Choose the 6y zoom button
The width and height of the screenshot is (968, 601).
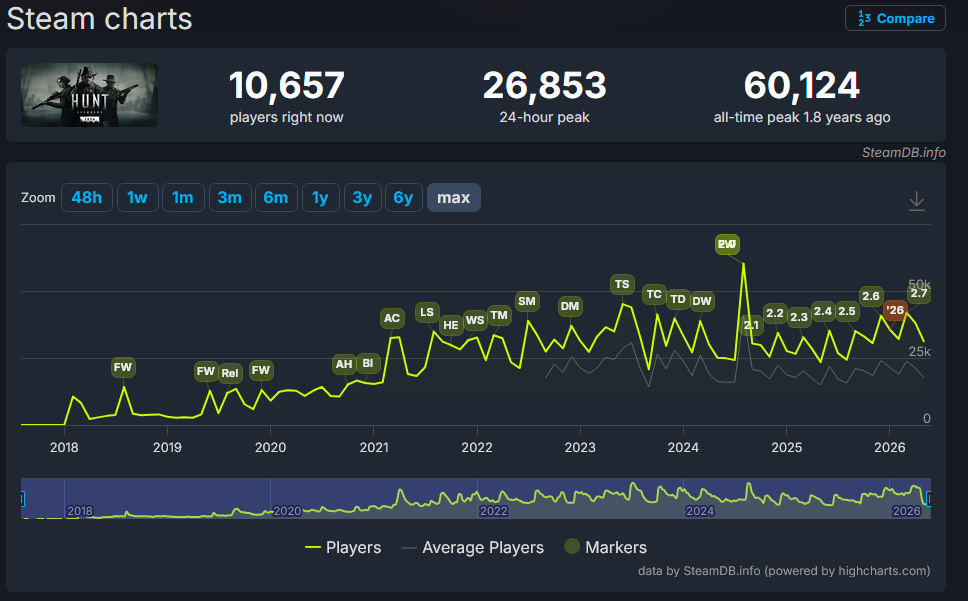point(403,197)
